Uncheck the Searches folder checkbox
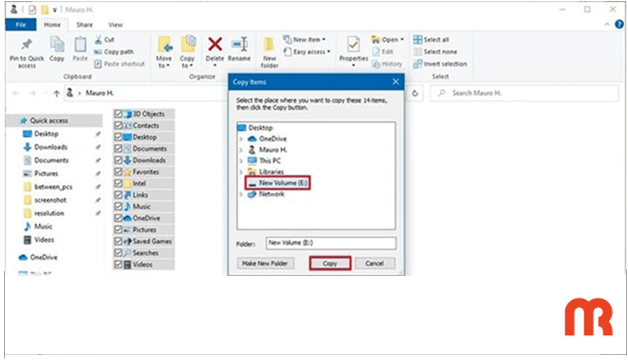Screen dimensions: 628x362 pyautogui.click(x=118, y=253)
